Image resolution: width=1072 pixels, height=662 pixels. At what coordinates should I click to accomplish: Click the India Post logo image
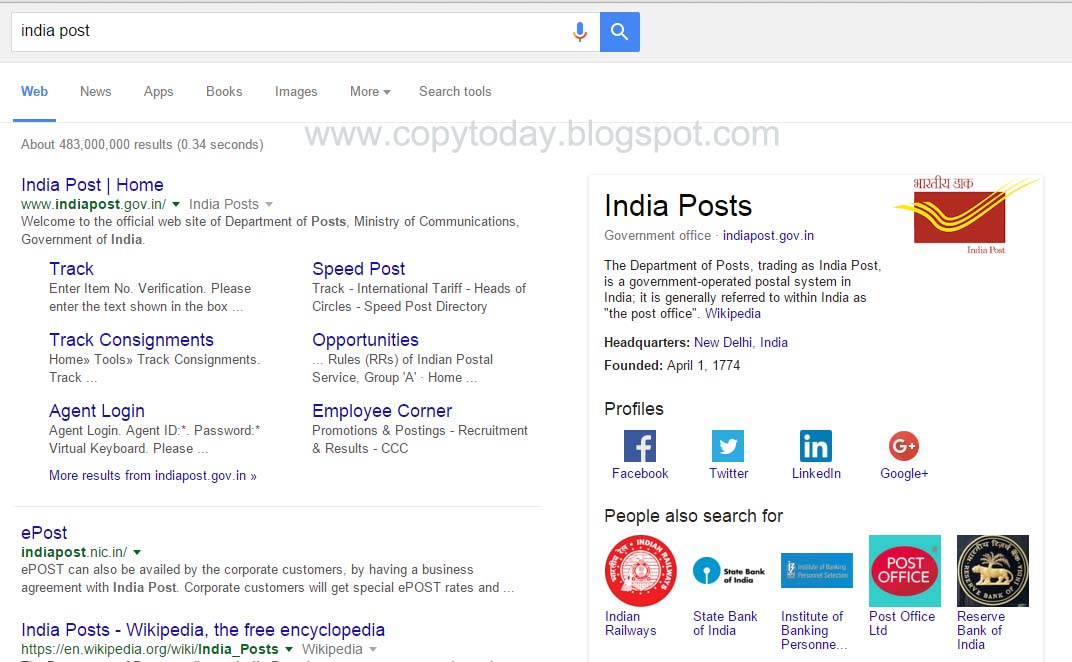(966, 215)
